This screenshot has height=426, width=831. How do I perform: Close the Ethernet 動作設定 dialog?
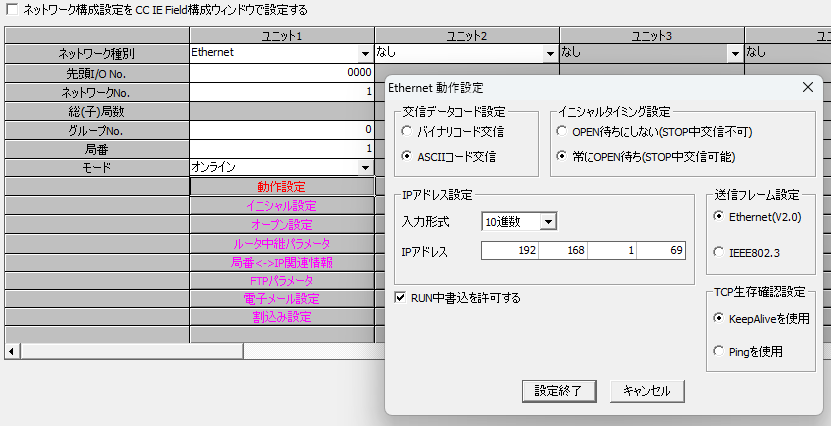pos(808,87)
